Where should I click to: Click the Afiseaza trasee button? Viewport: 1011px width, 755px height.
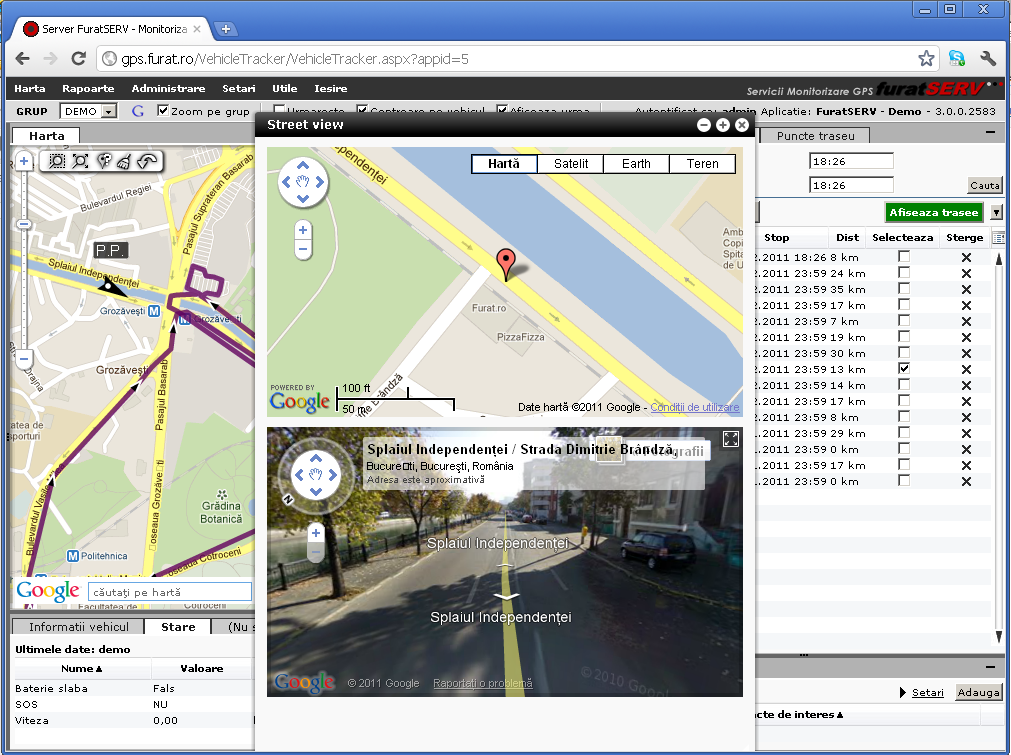(934, 212)
